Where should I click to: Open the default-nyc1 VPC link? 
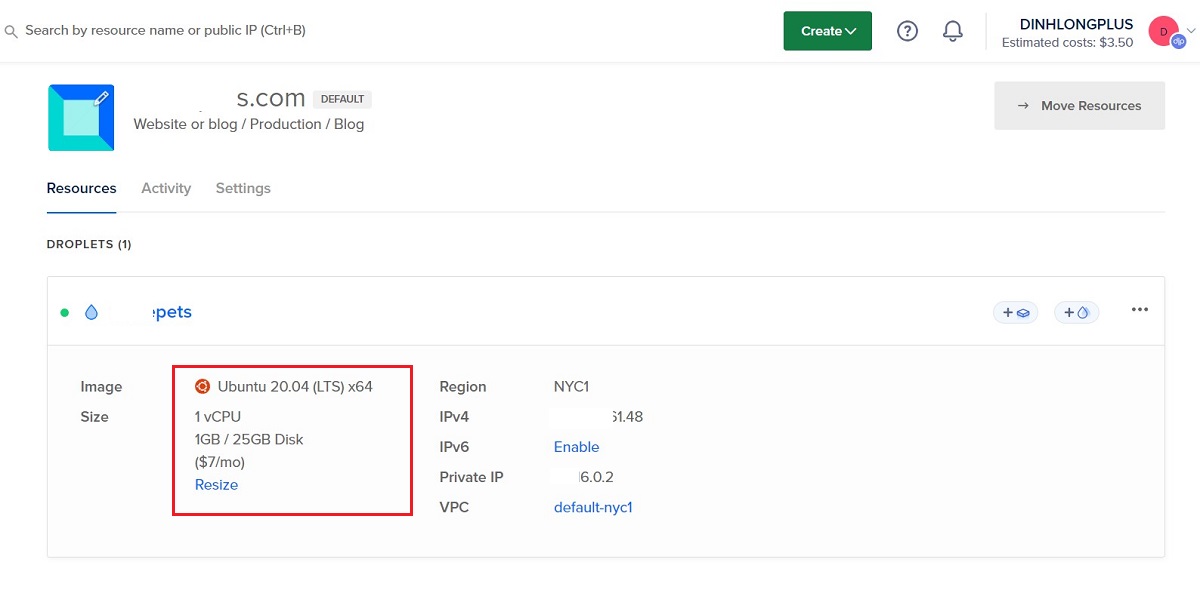click(x=595, y=507)
